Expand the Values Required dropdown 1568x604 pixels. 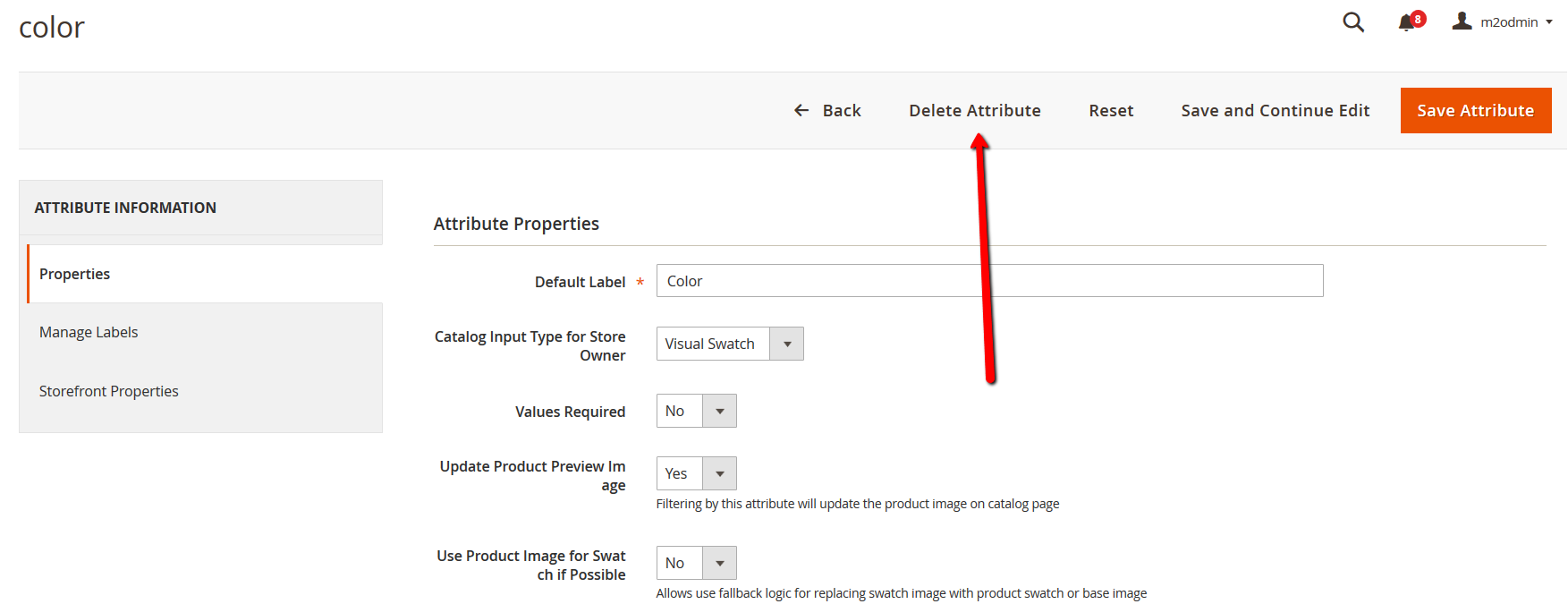696,411
